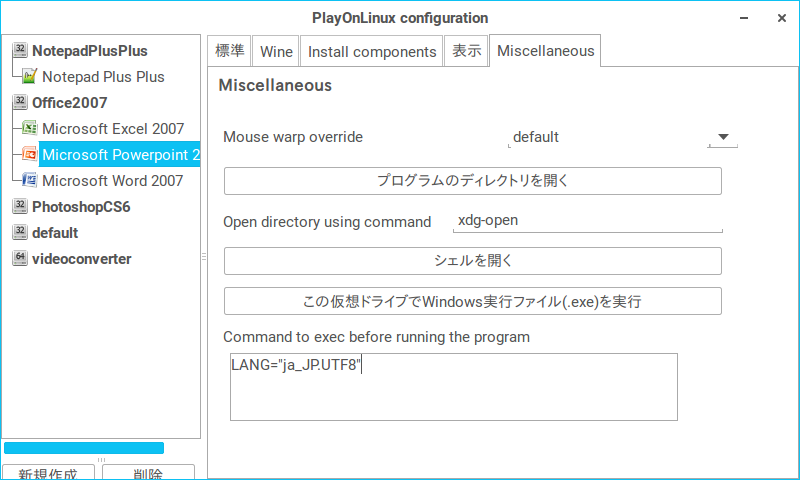The image size is (800, 480).
Task: Select NotepadPlusPlus in the drive tree
Action: click(x=90, y=51)
